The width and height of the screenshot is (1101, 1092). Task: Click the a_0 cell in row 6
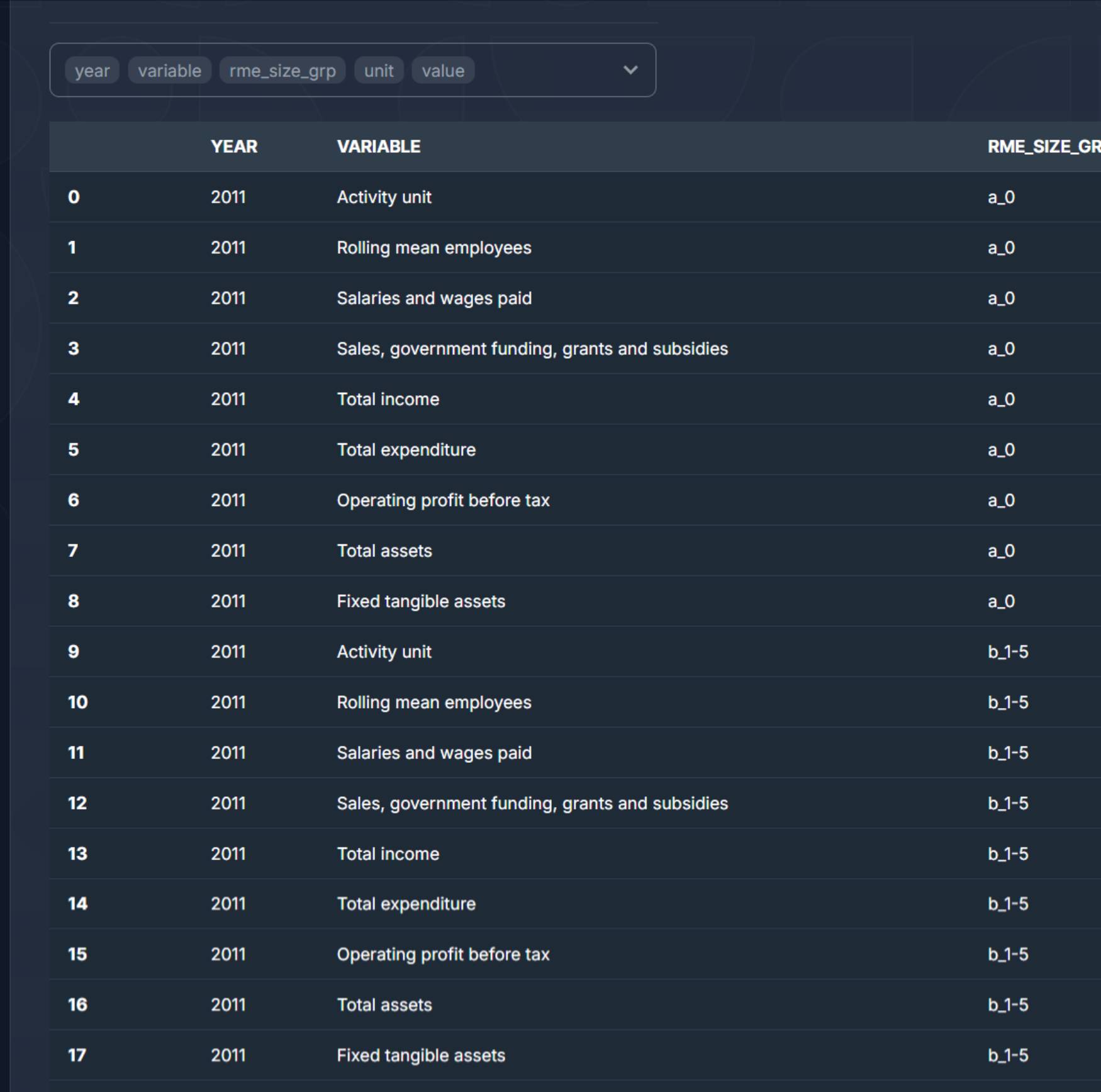click(1001, 500)
